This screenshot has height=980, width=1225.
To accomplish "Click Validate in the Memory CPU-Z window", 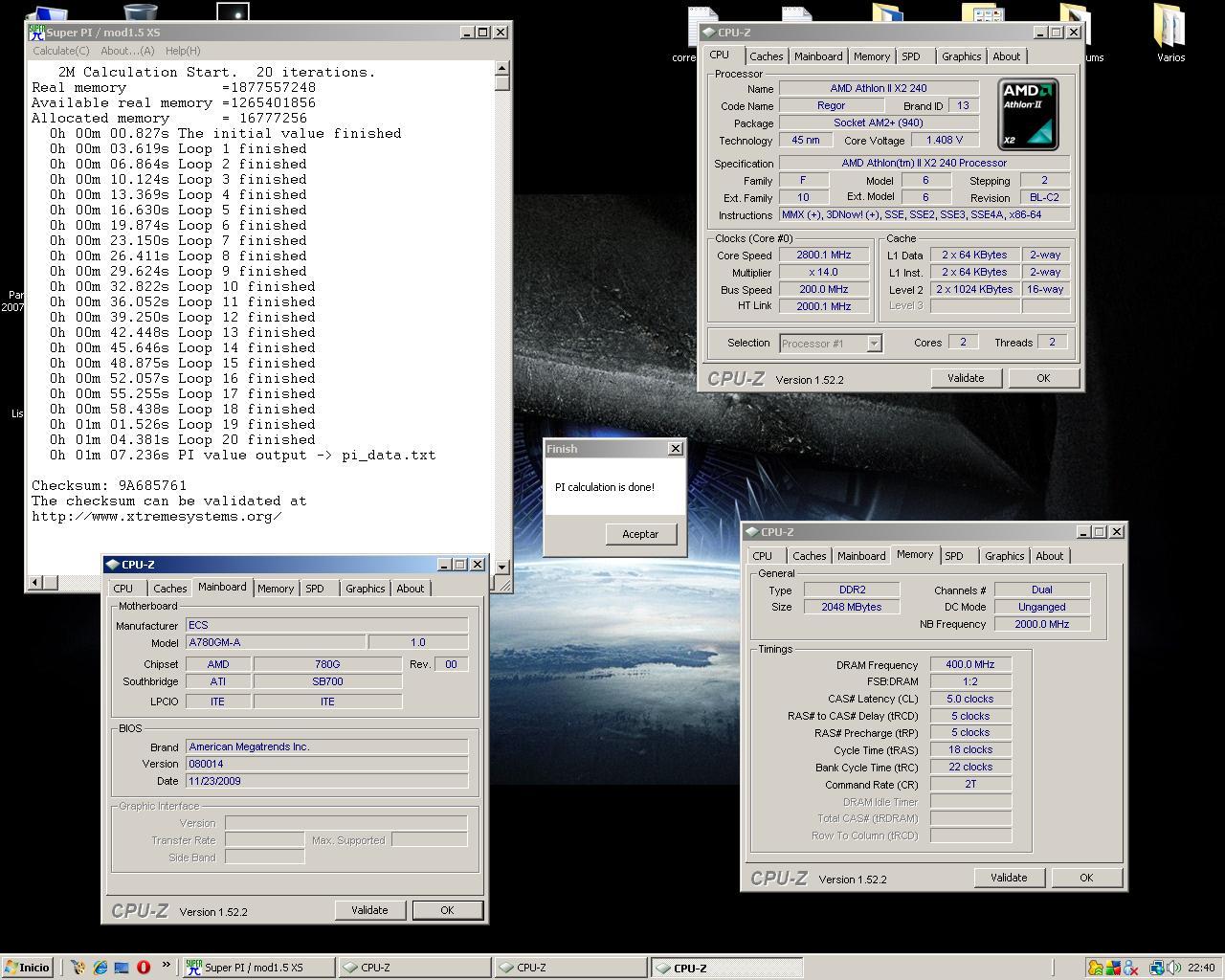I will pos(1009,878).
